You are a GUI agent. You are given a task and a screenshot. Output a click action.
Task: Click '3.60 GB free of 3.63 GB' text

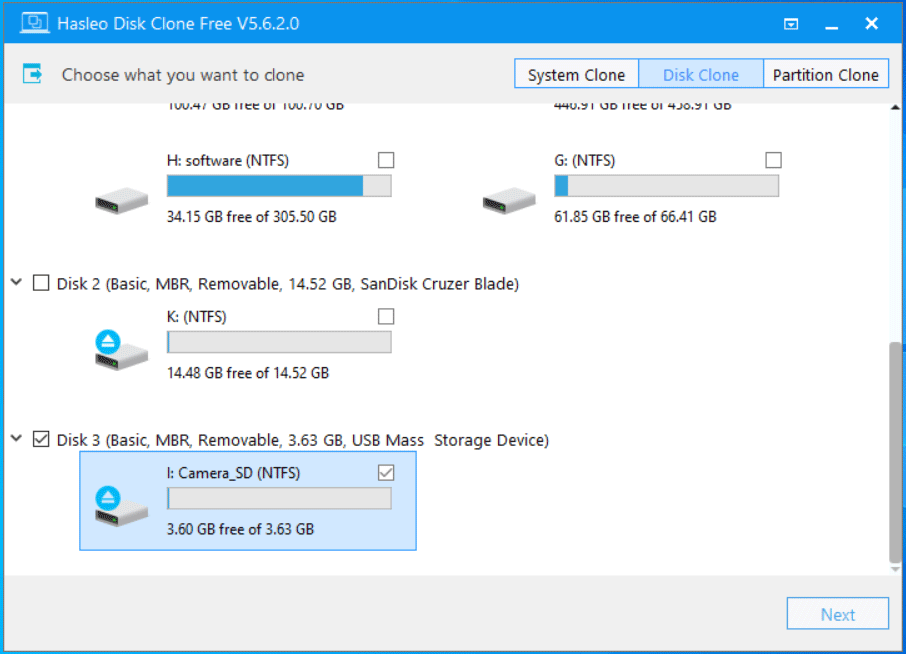[240, 529]
